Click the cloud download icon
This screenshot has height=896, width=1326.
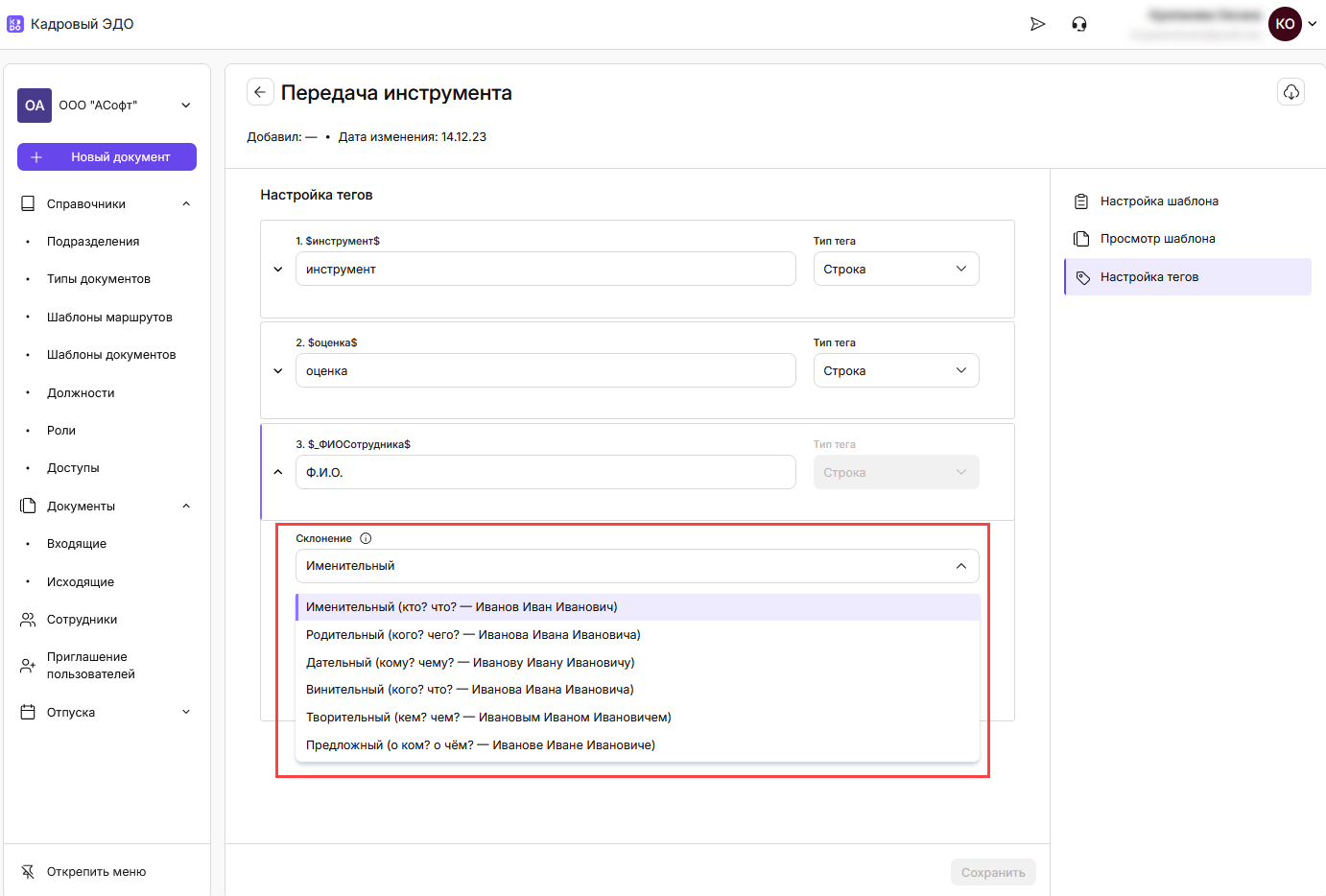1290,92
